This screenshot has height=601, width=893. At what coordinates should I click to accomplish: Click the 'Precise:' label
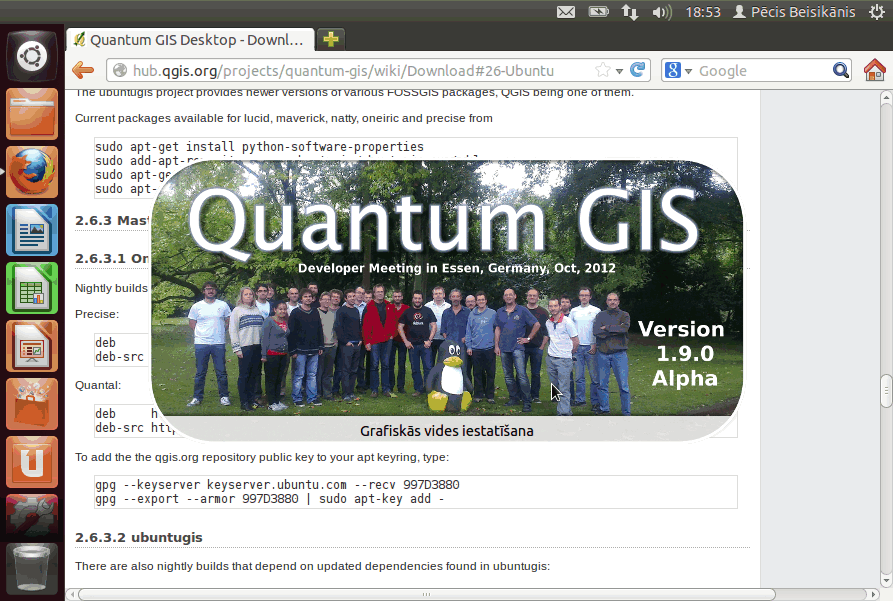pos(97,314)
